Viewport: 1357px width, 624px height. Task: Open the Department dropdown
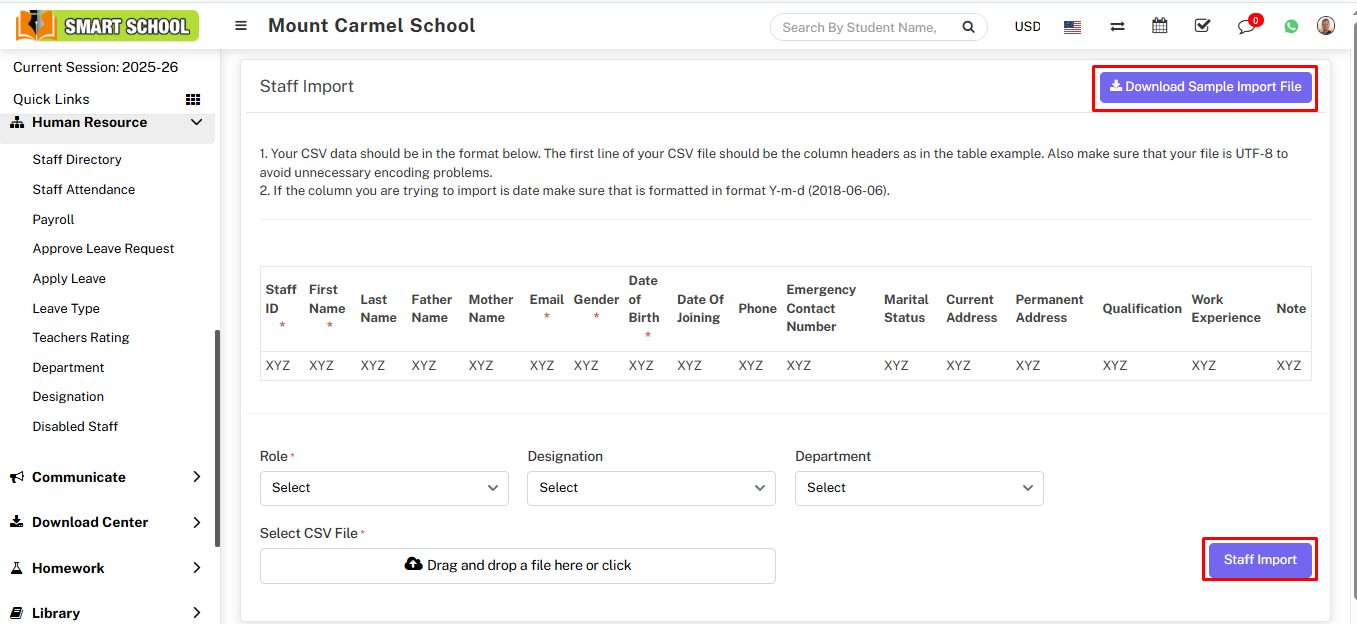[x=919, y=488]
